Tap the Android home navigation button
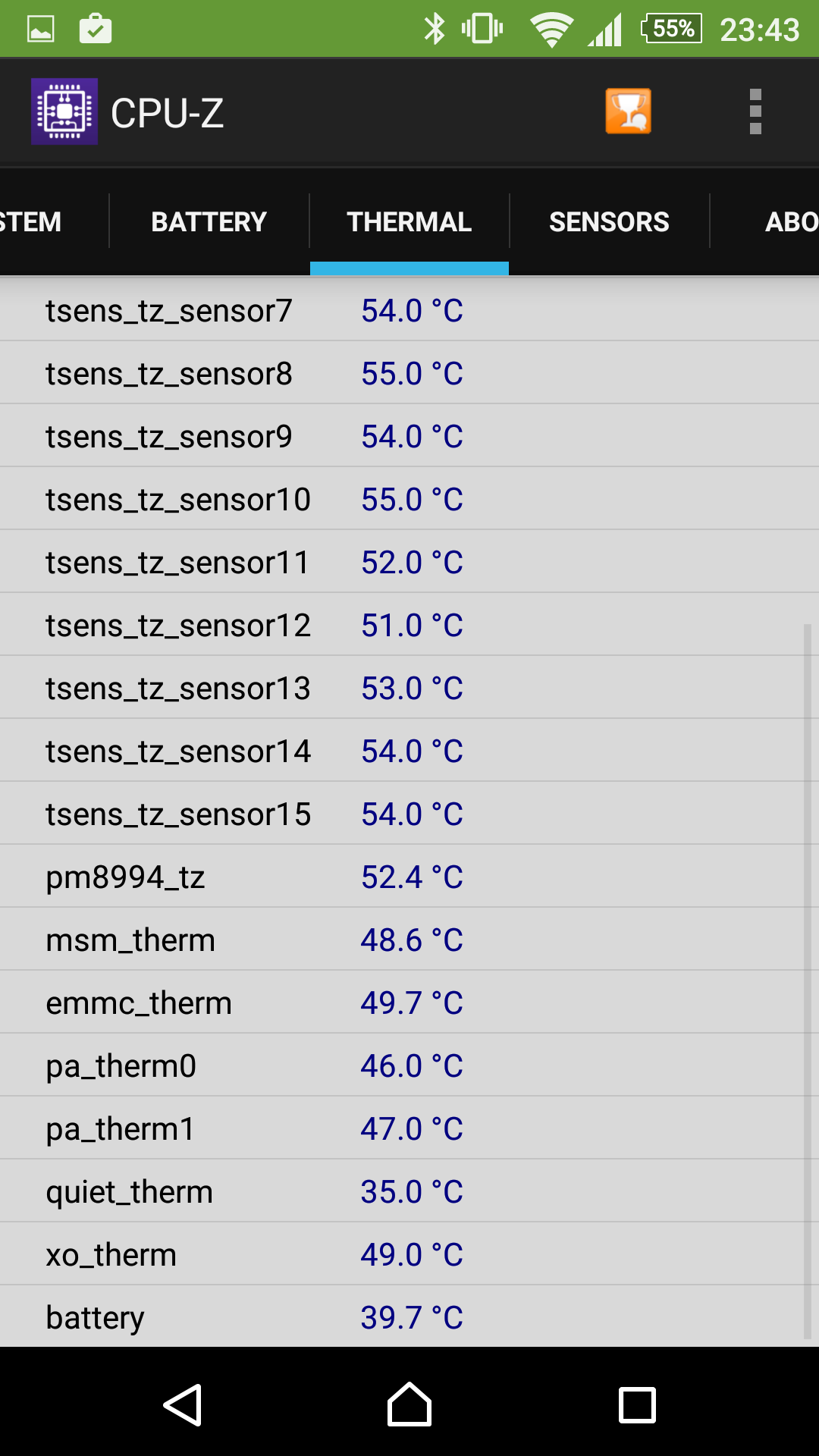The height and width of the screenshot is (1456, 819). 409,1404
